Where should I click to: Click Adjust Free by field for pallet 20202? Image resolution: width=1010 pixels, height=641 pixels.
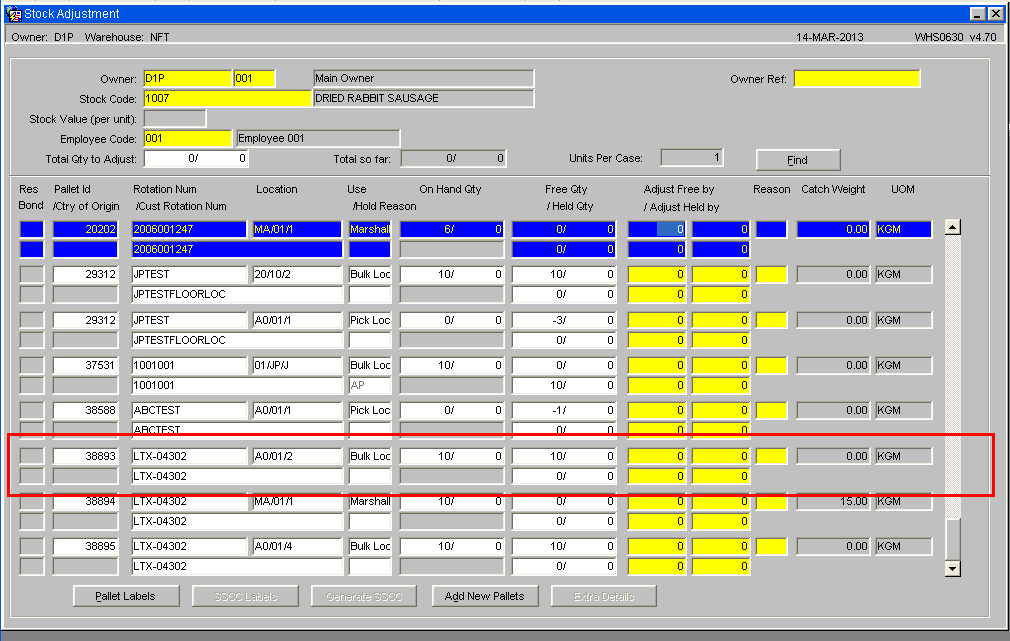(x=656, y=229)
